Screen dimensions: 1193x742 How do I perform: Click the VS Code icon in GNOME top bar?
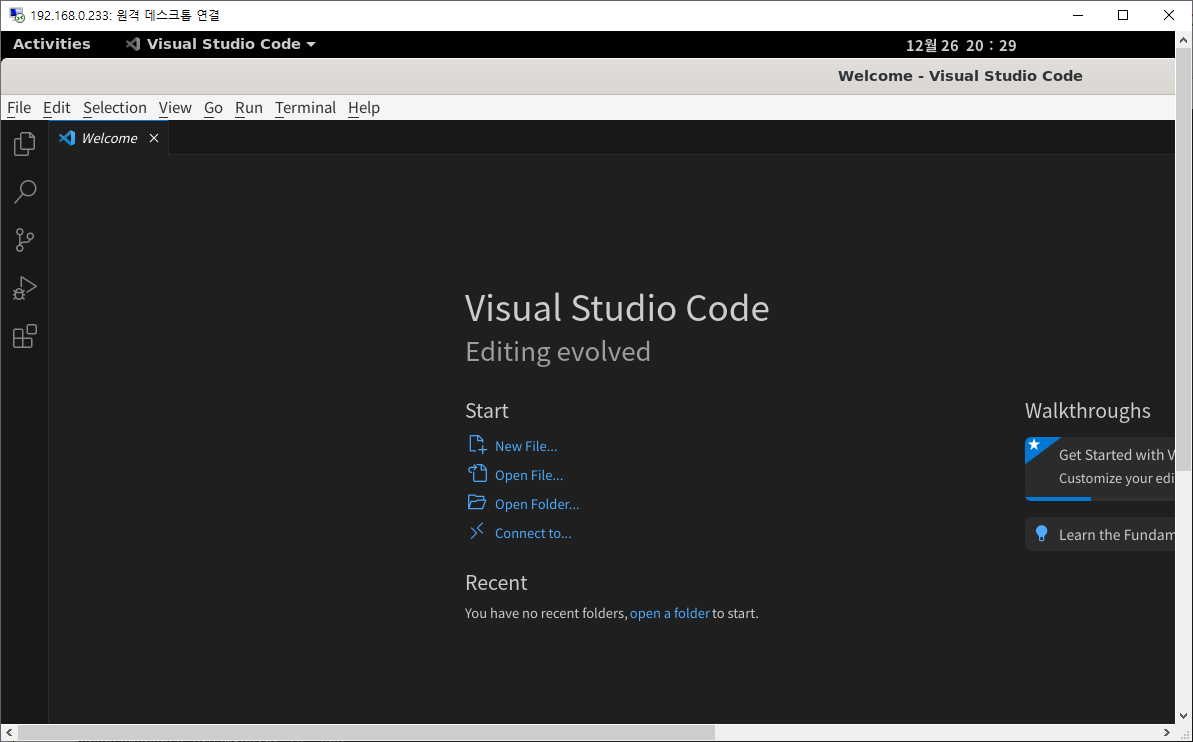pyautogui.click(x=133, y=44)
